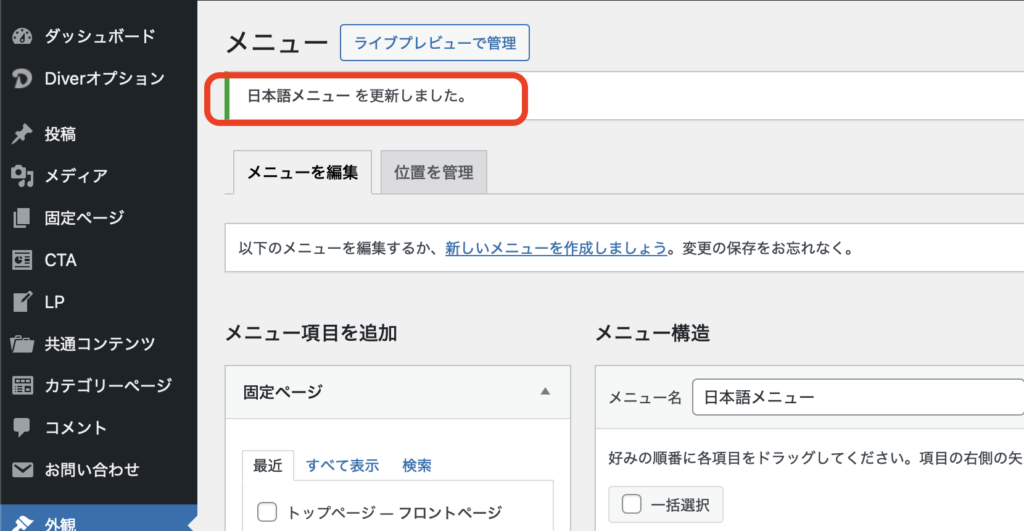Collapse the 固定ページ panel arrow
Viewport: 1024px width, 531px height.
[545, 392]
